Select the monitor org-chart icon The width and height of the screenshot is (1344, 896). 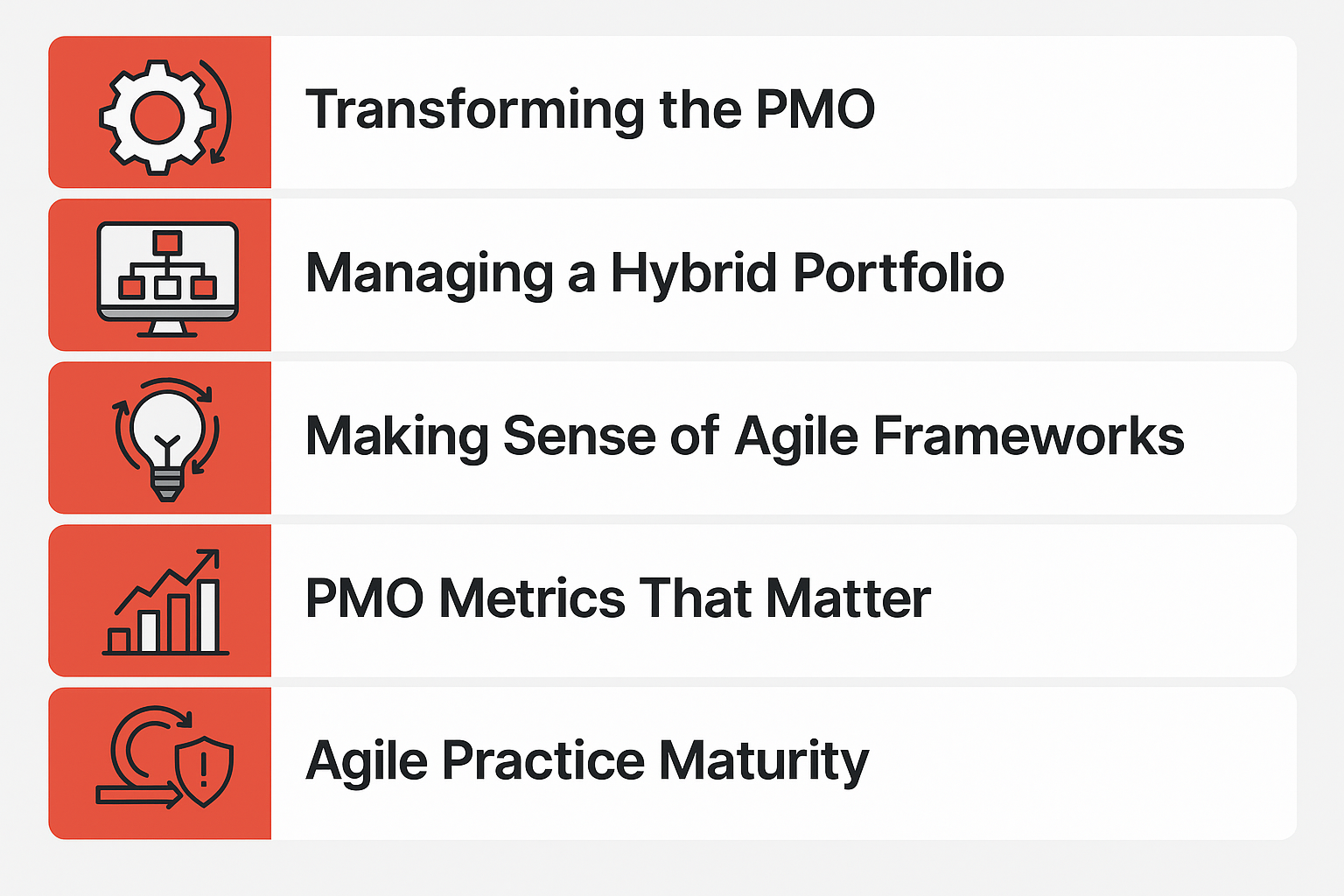(167, 279)
